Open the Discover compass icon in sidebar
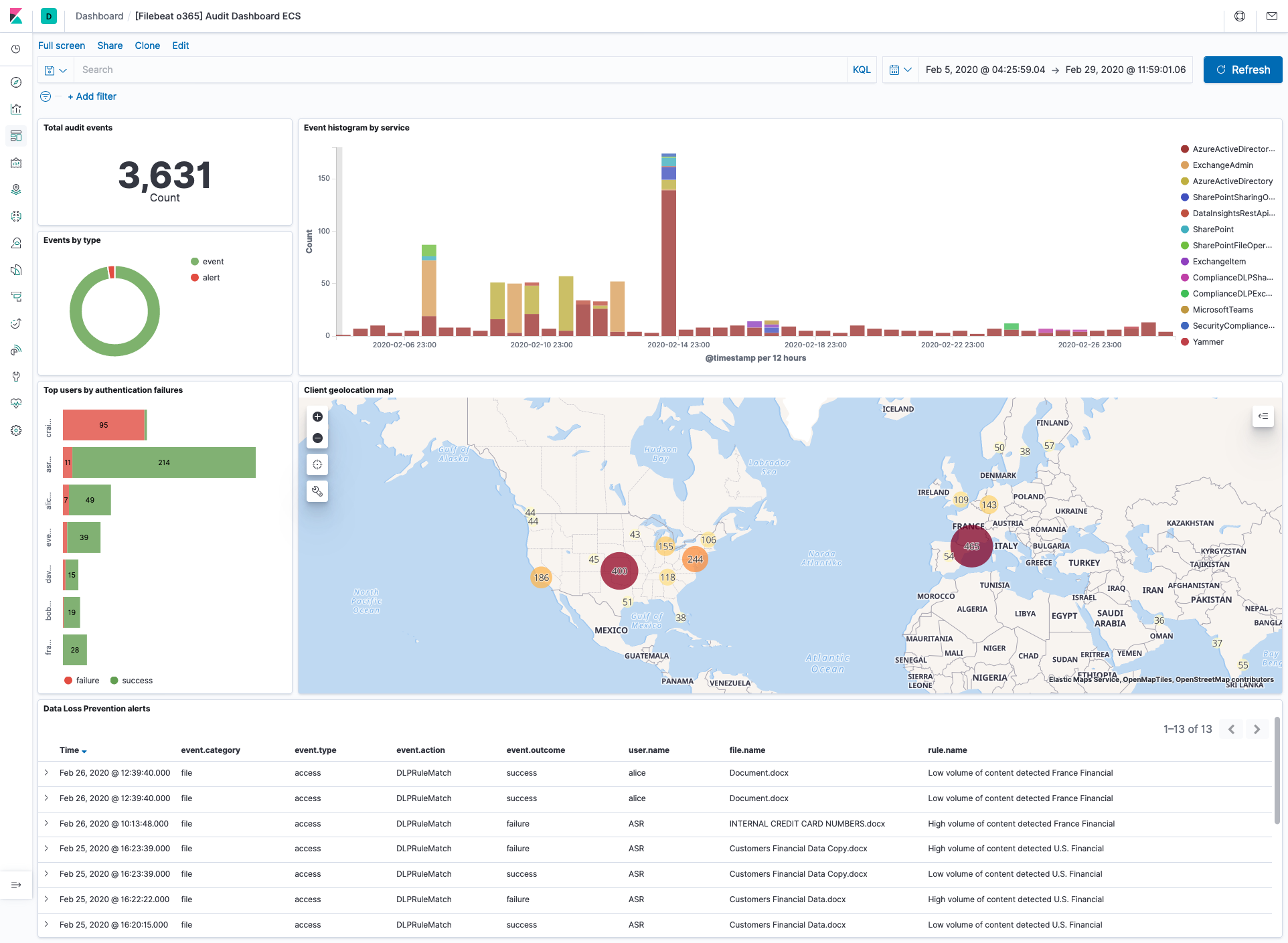Viewport: 1288px width, 943px height. click(x=16, y=82)
